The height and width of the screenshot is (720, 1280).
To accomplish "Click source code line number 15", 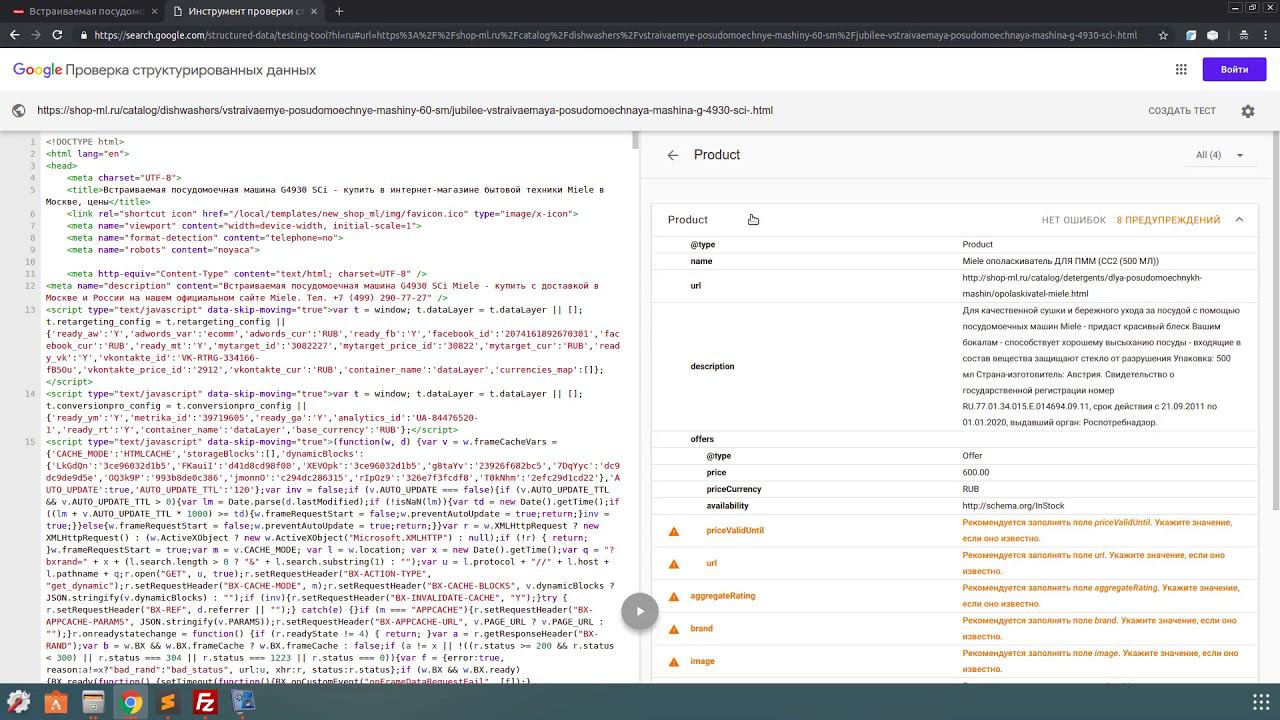I will (x=31, y=442).
